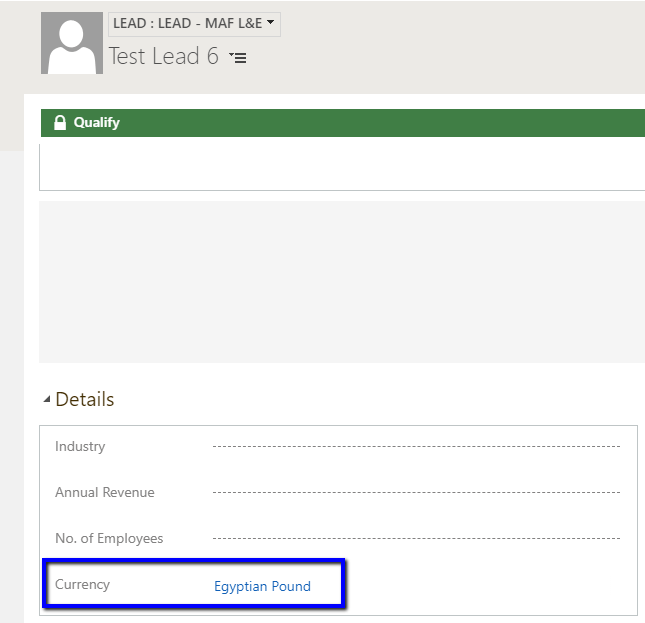Click the dropdown arrow after MAF L&E
Screen dimensions: 645x623
[x=271, y=23]
